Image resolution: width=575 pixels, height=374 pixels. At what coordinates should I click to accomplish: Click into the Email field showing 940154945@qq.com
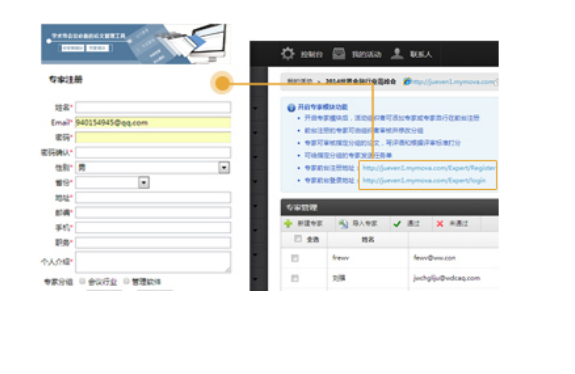tap(153, 122)
